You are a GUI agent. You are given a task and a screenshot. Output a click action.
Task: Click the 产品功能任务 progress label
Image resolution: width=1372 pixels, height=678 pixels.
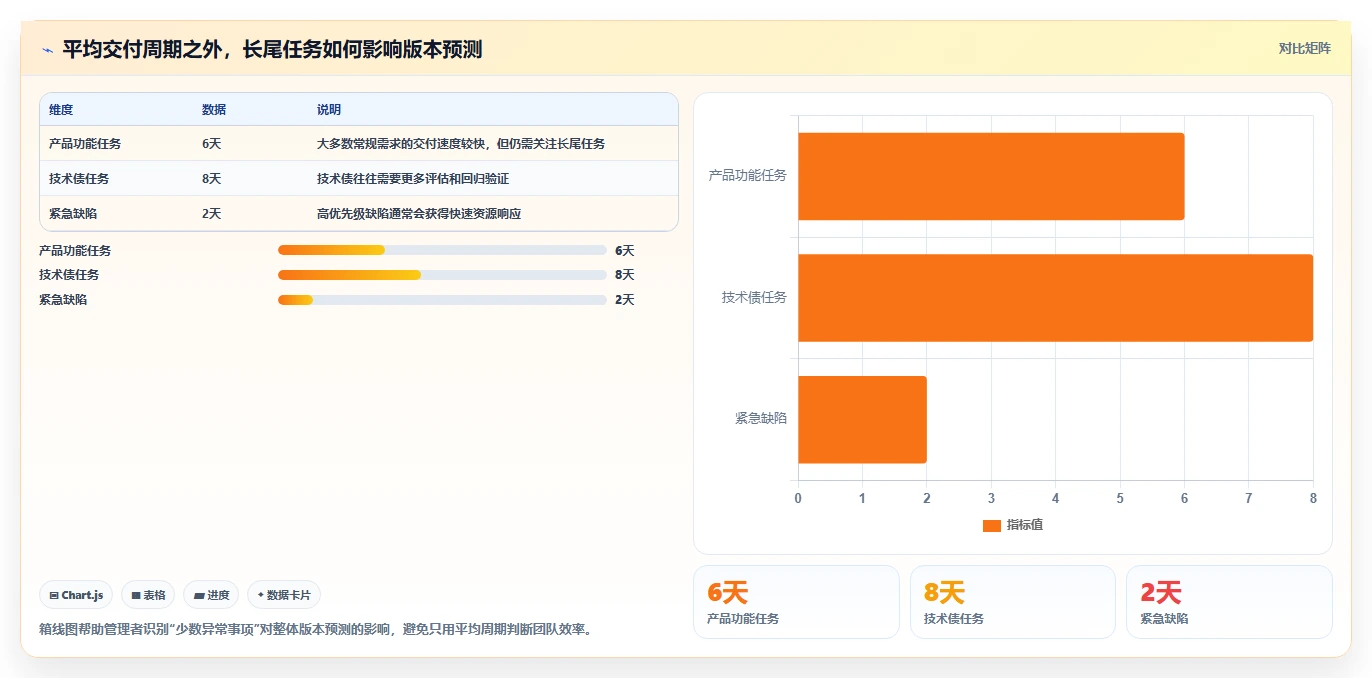(75, 250)
